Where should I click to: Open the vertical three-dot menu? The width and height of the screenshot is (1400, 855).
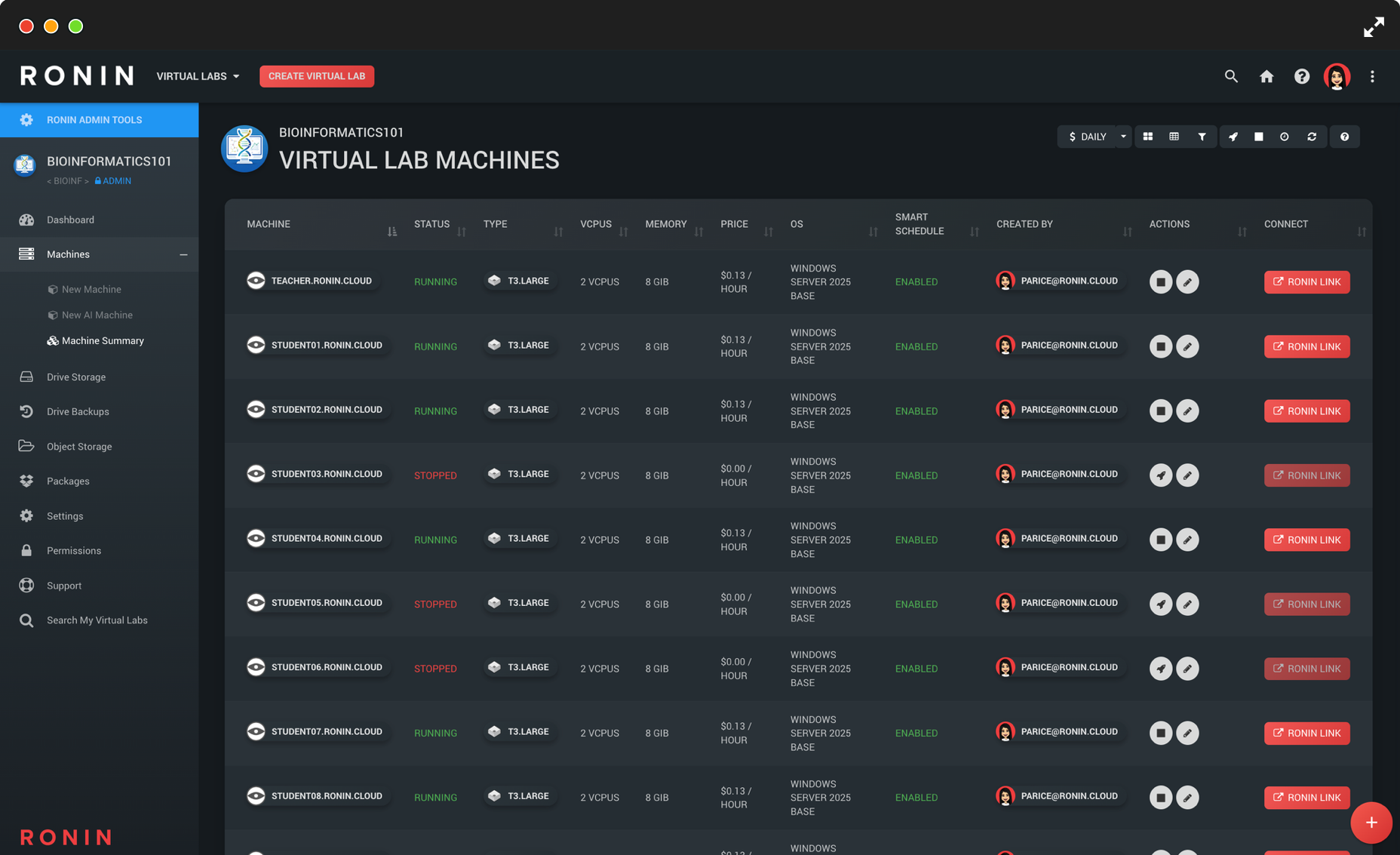pyautogui.click(x=1372, y=76)
